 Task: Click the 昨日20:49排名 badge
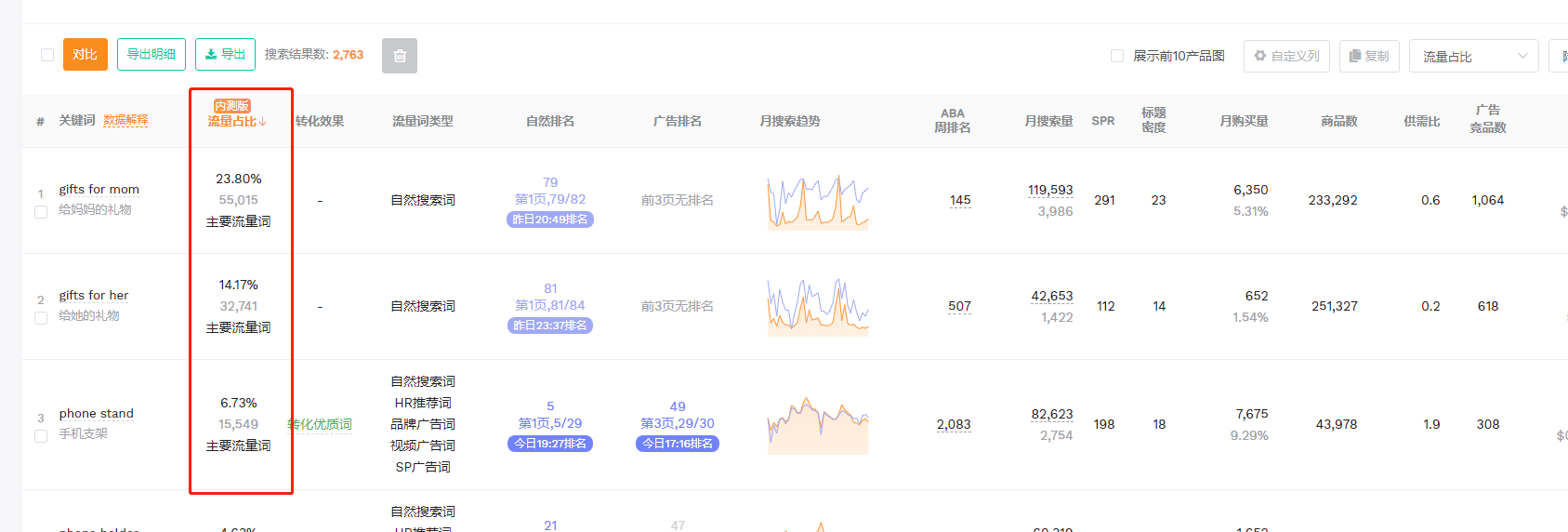point(550,219)
